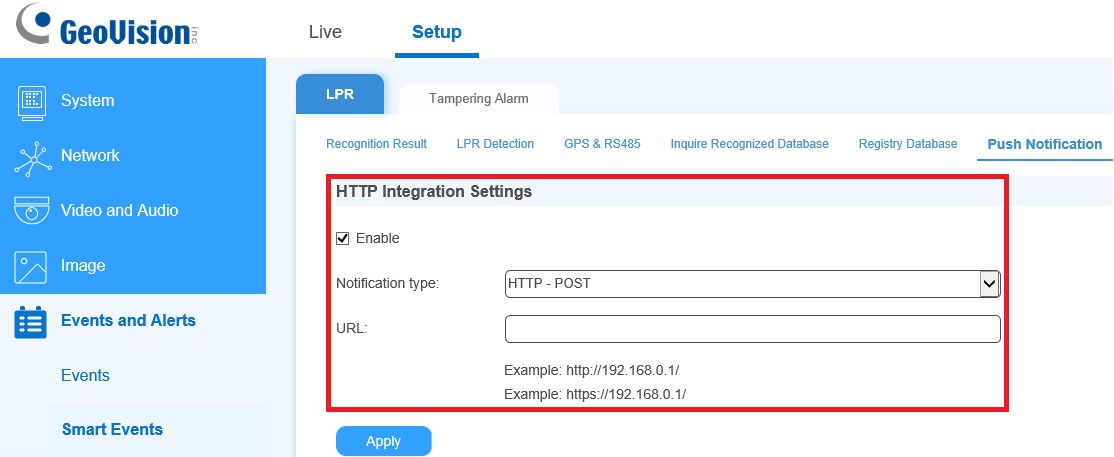Click the 'URL:' label

pyautogui.click(x=352, y=329)
